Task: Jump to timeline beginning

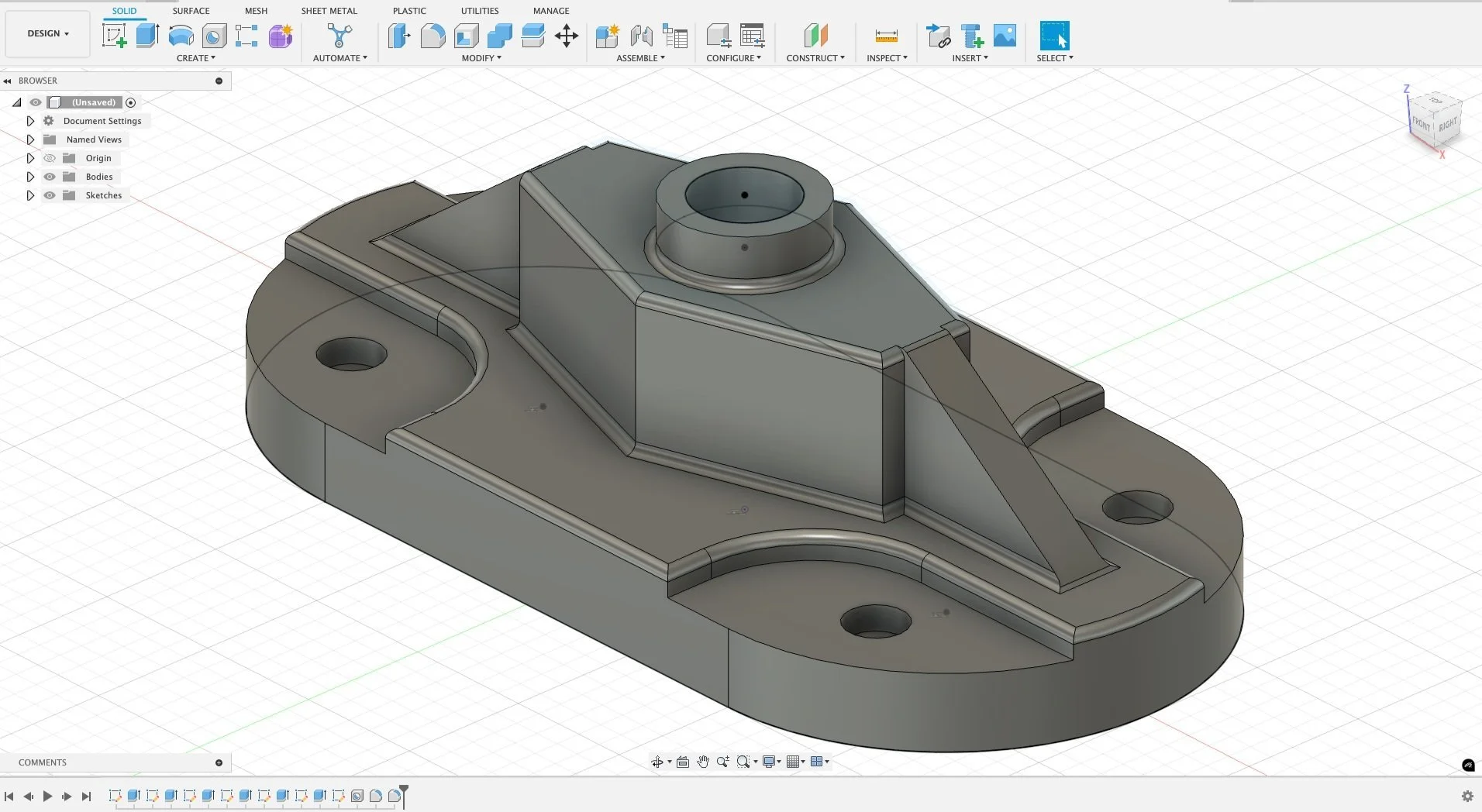Action: (9, 796)
